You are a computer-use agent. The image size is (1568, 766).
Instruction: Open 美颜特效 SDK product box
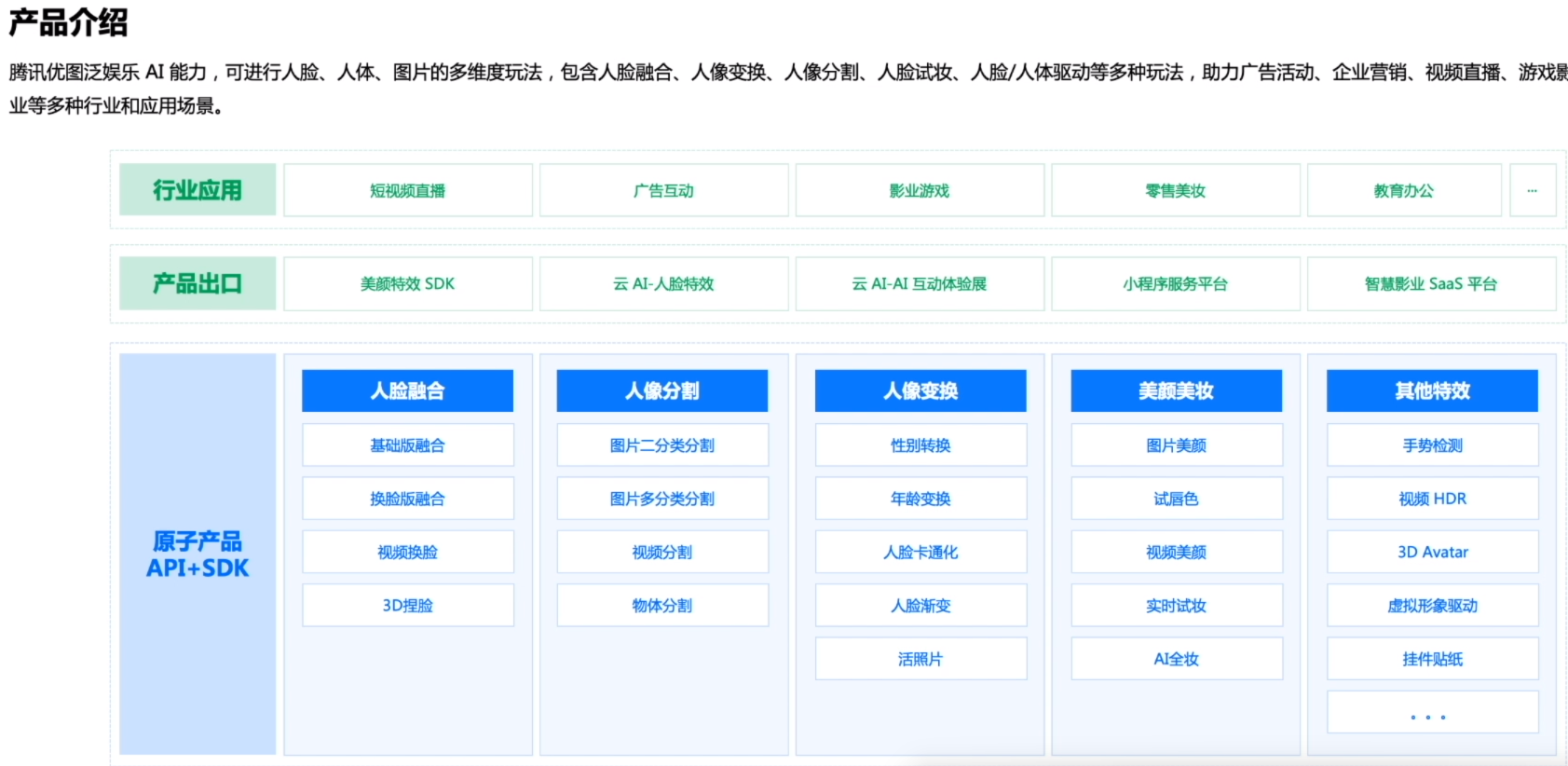[x=408, y=283]
